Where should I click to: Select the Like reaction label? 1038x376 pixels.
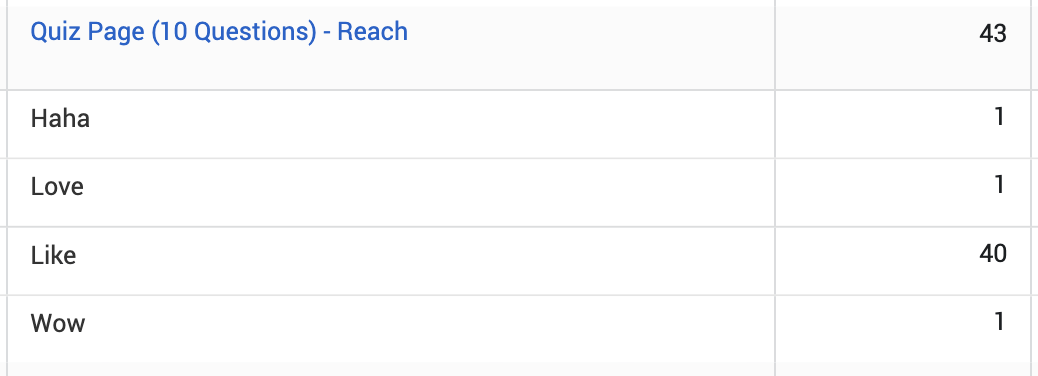click(x=53, y=255)
